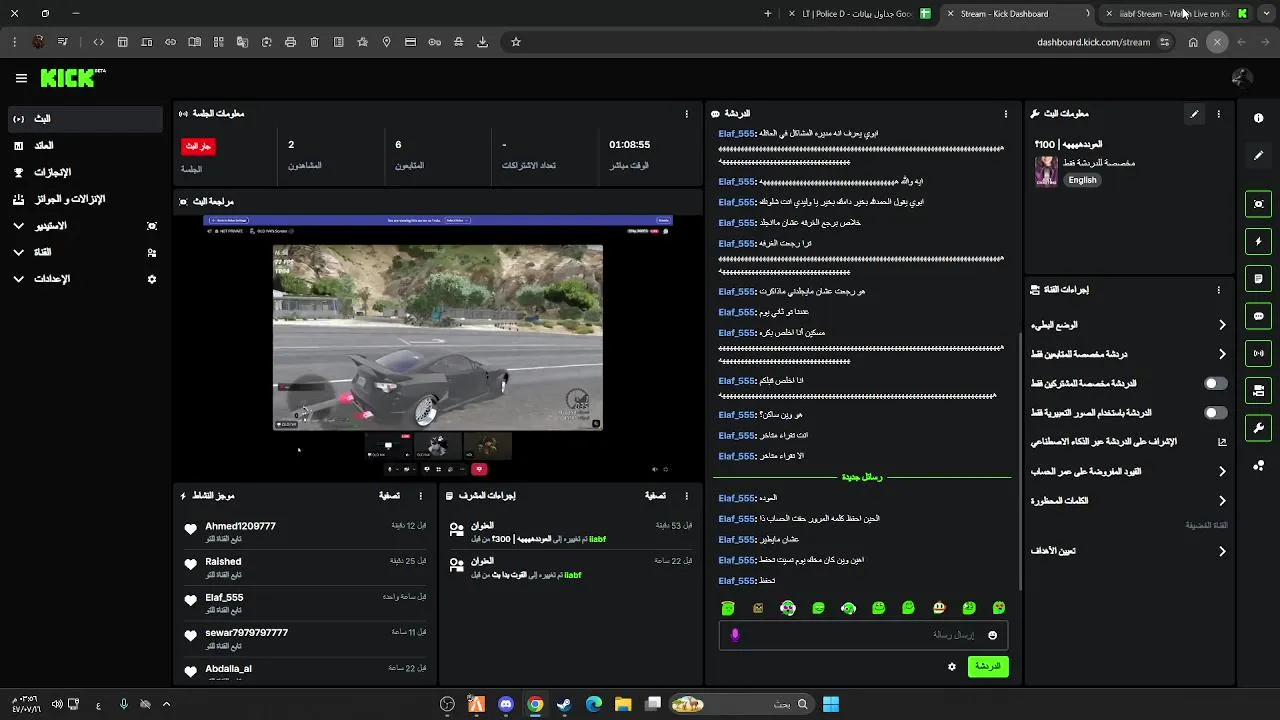
Task: Insert the first green emote in emote row
Action: [x=728, y=608]
